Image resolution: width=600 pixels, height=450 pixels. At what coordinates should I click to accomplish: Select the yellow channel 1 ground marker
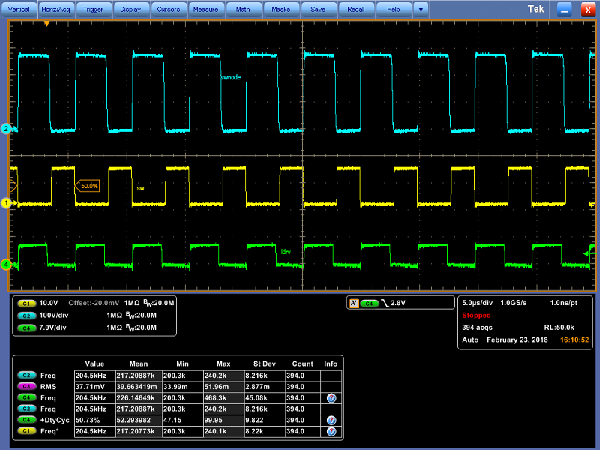click(x=5, y=203)
